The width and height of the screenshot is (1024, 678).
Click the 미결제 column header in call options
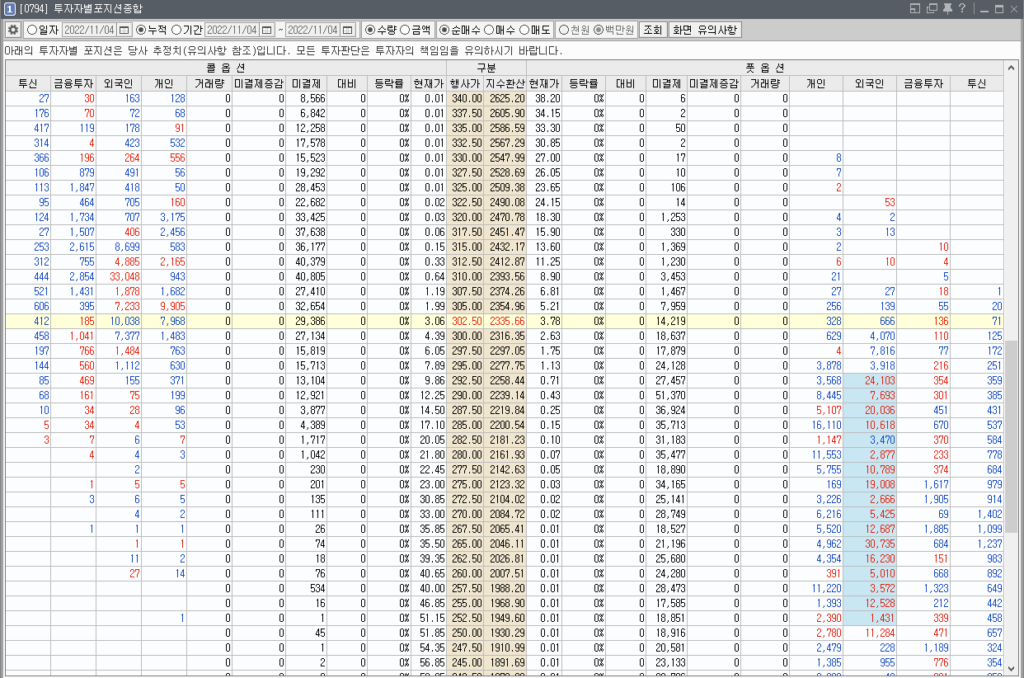pos(306,83)
